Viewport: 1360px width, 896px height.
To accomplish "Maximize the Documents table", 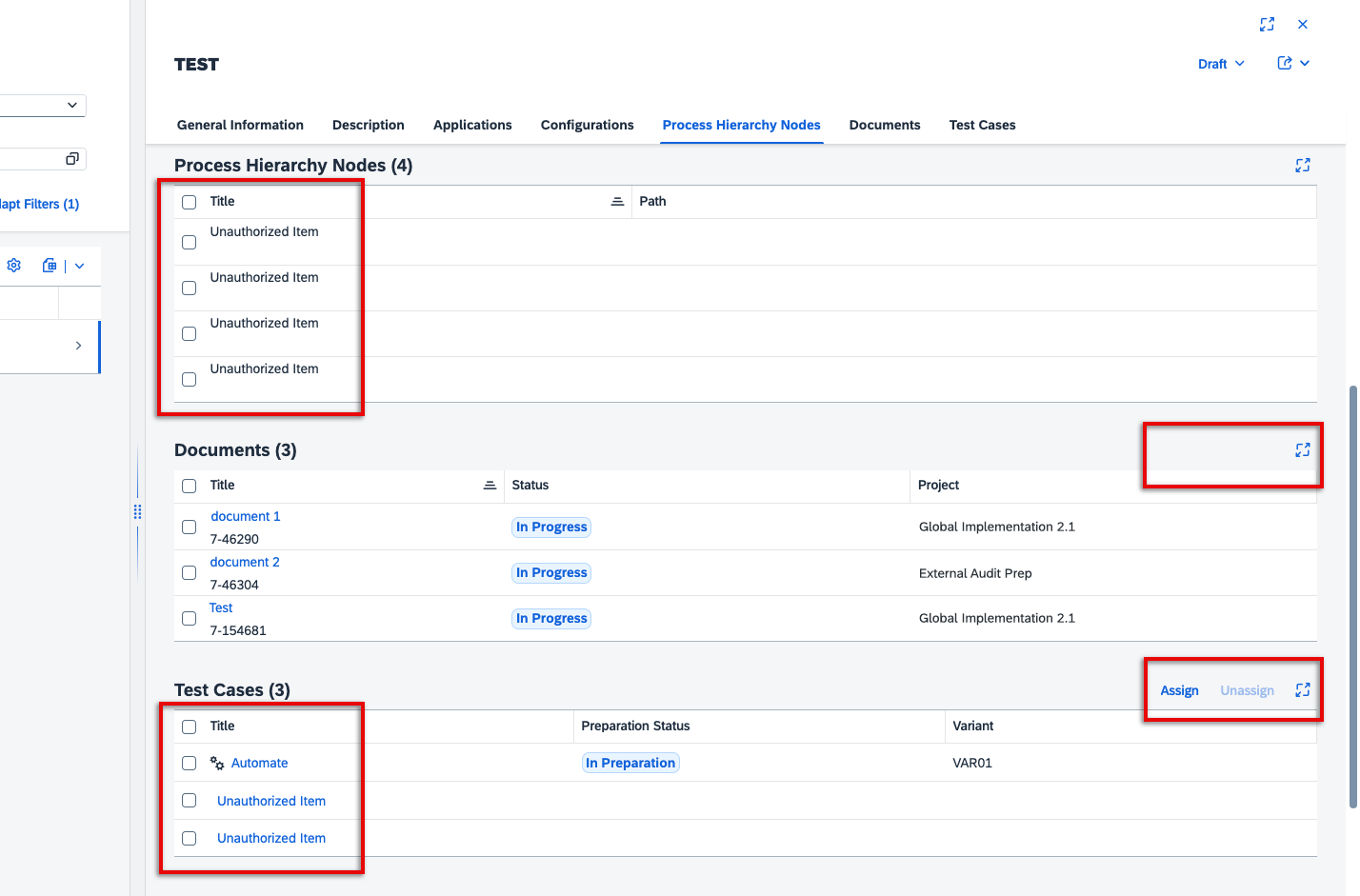I will click(x=1302, y=450).
